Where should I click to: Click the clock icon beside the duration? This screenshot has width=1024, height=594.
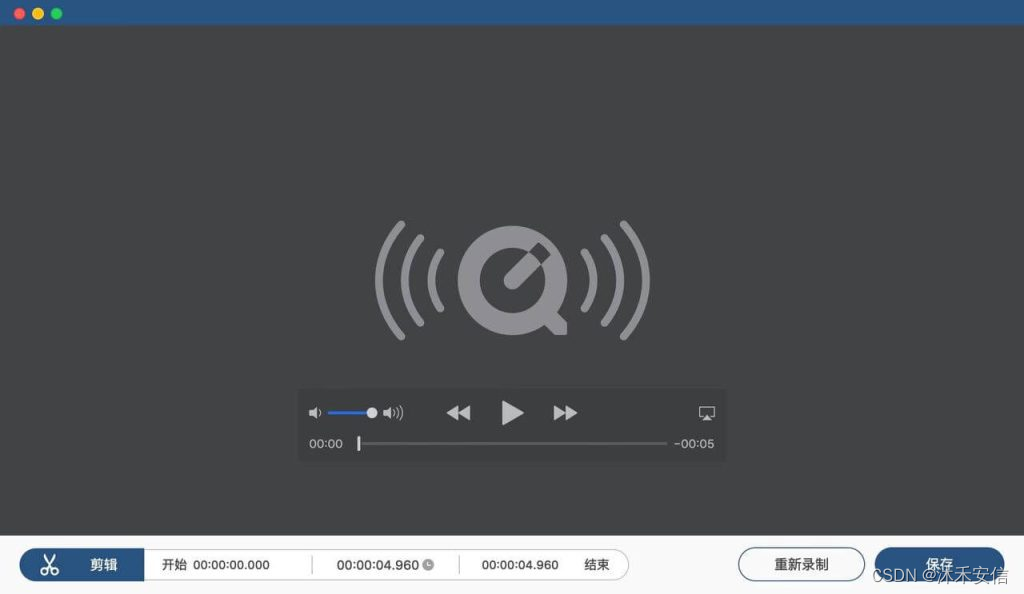coord(428,565)
